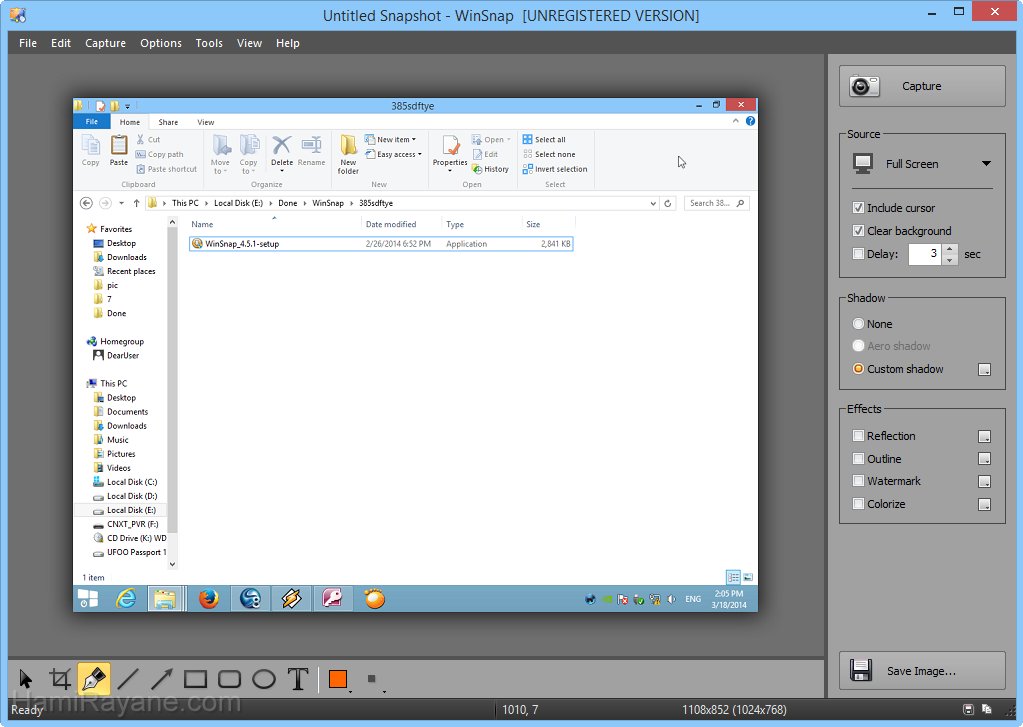Open Colorize effect settings button
This screenshot has height=727, width=1023.
point(985,504)
